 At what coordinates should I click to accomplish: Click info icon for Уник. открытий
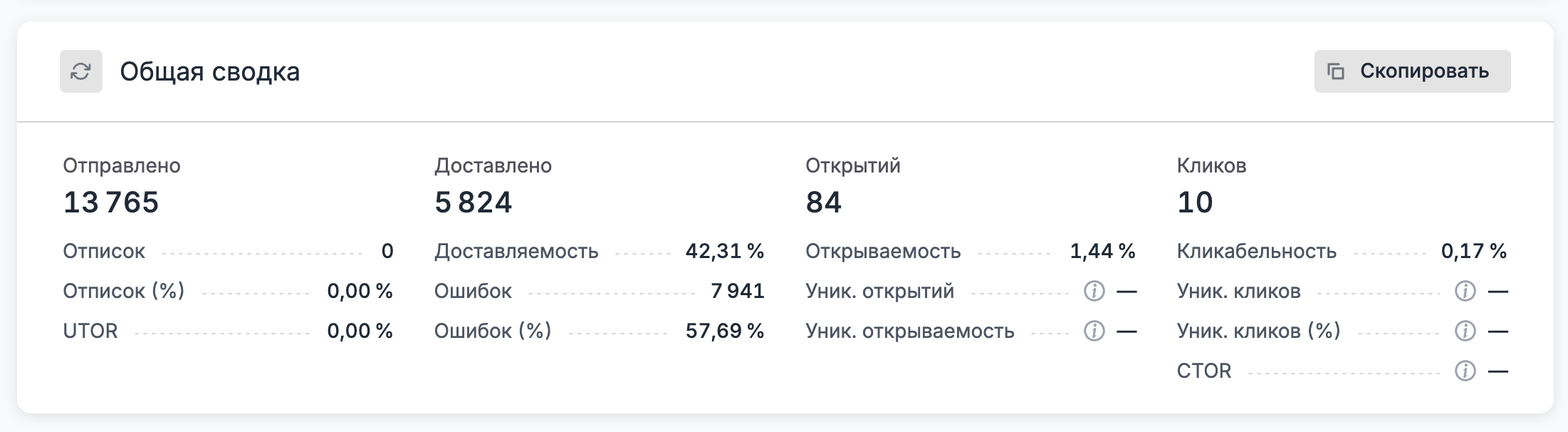(1094, 291)
